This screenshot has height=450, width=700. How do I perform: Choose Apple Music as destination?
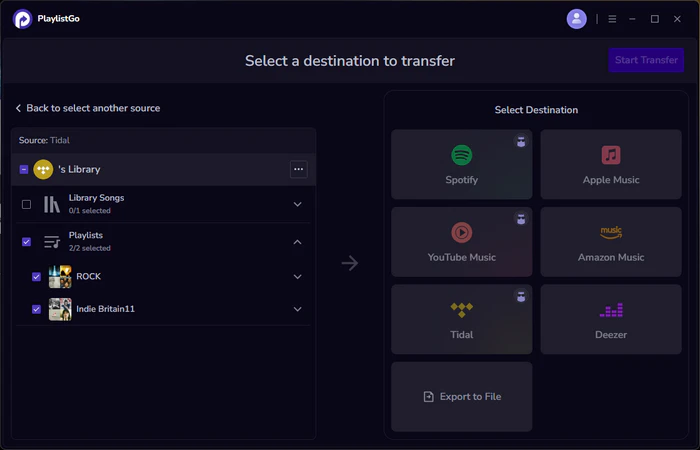tap(611, 164)
